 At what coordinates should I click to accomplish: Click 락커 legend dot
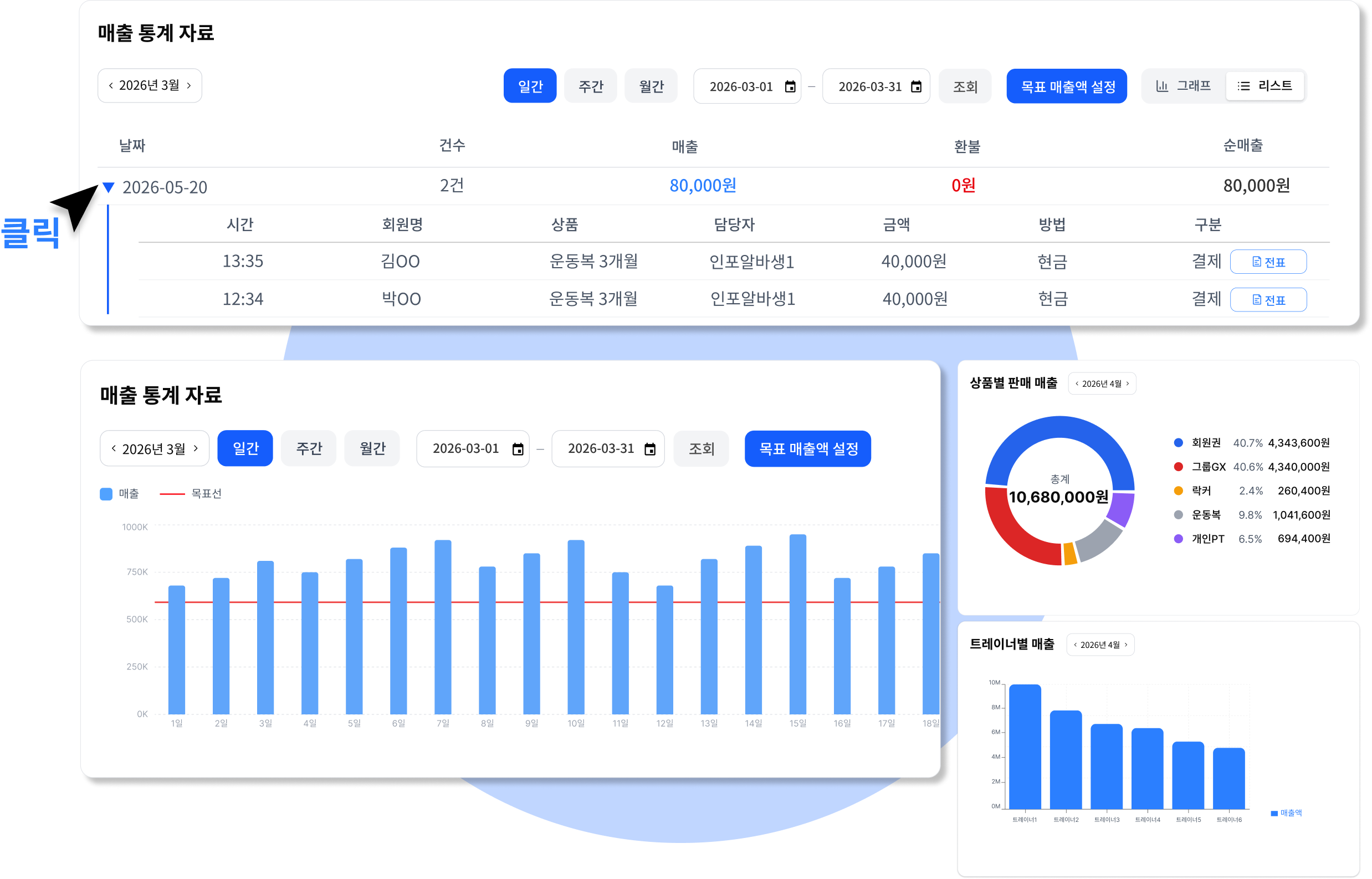point(1179,491)
